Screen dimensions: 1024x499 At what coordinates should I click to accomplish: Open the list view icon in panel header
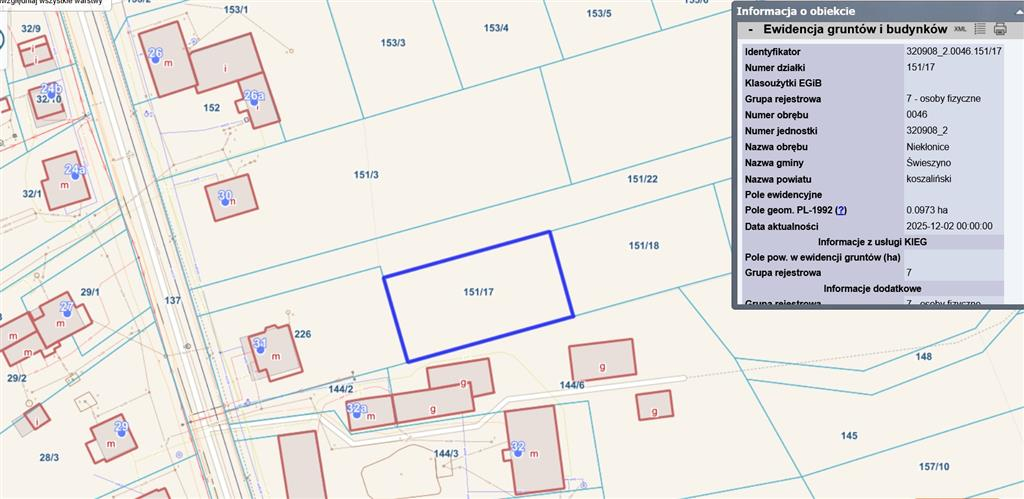pos(980,29)
